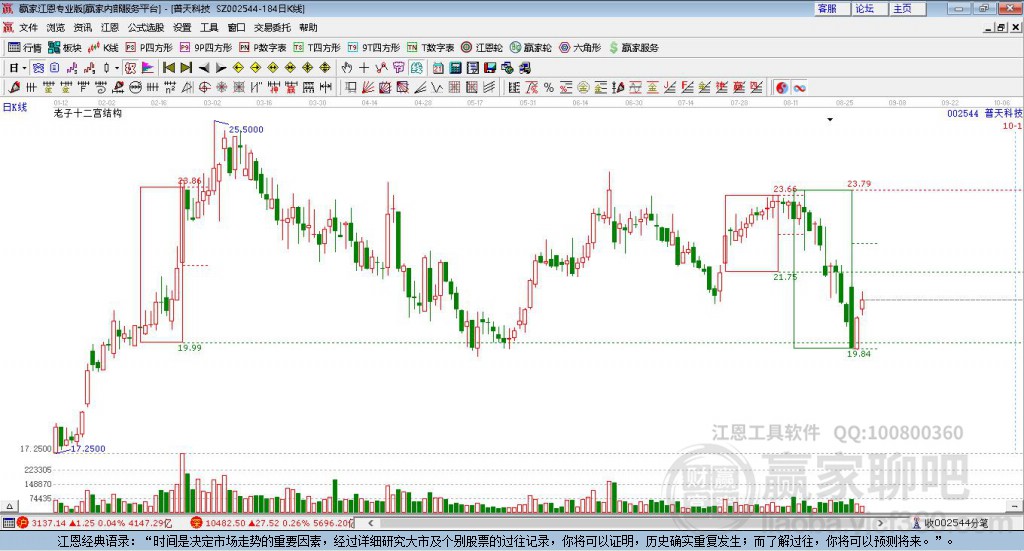Click the 主页 homepage button
This screenshot has height=551, width=1024.
pos(907,8)
